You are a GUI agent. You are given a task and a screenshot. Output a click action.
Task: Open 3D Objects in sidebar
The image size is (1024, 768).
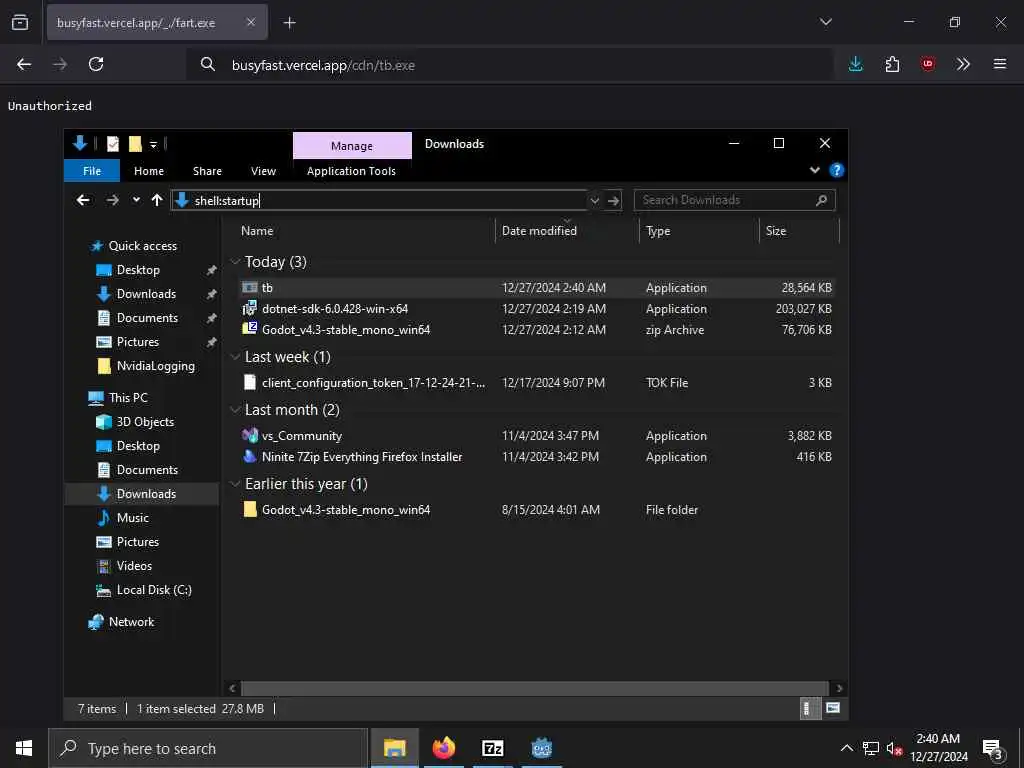[145, 421]
